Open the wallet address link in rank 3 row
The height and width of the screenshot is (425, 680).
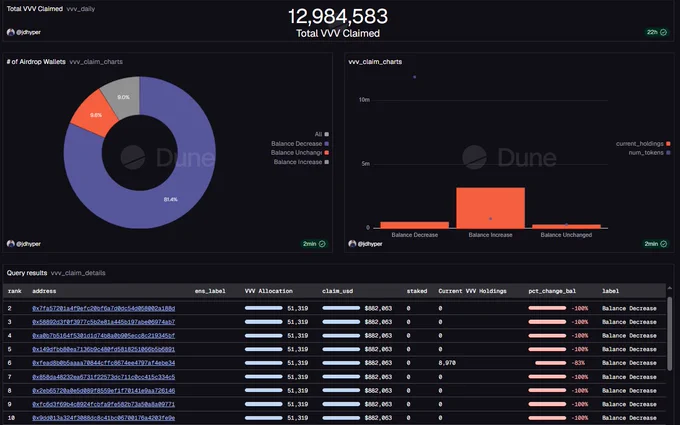point(104,322)
